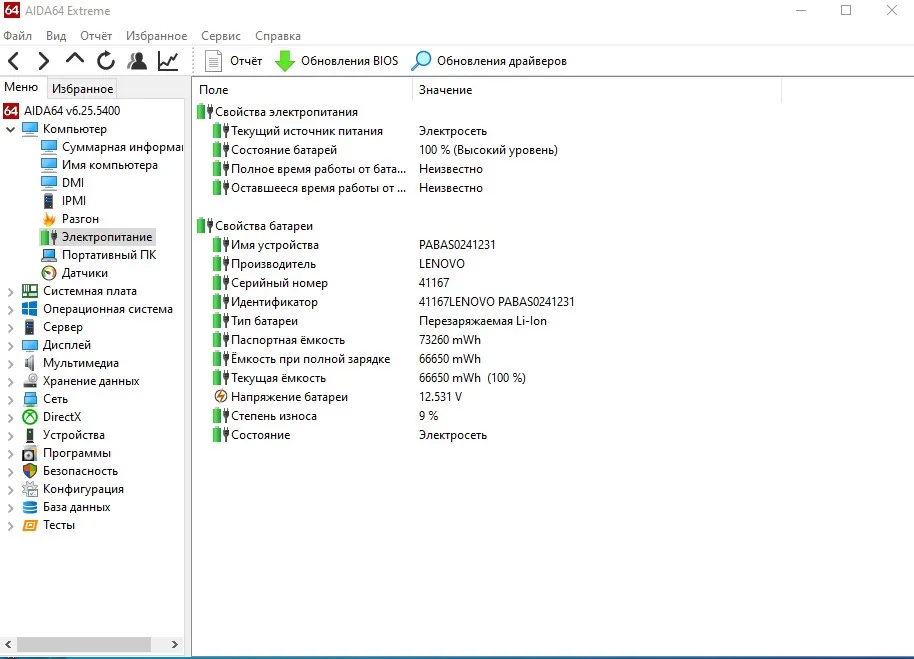Screen dimensions: 914x659
Task: Expand the Операционная система branch arrow
Action: point(10,309)
